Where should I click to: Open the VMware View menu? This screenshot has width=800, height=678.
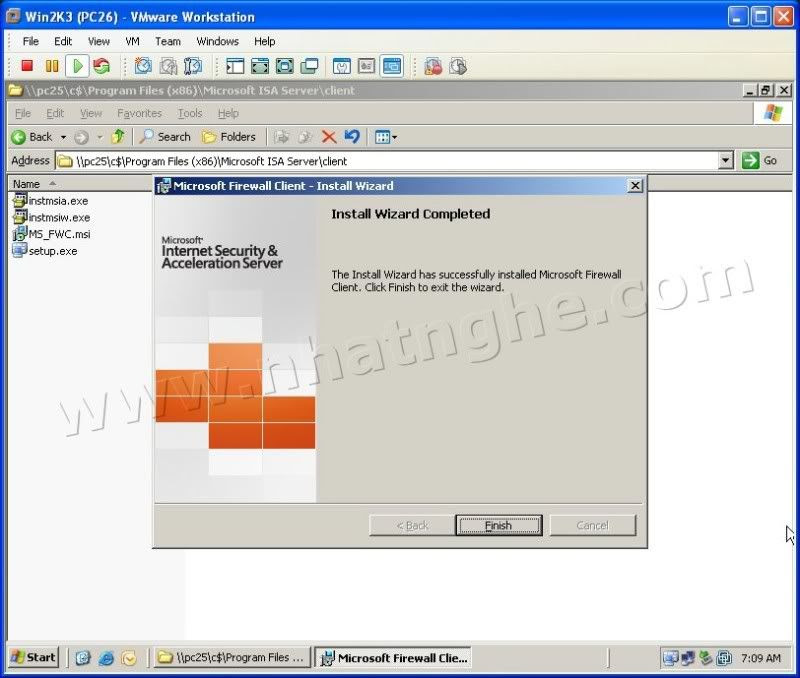[x=98, y=41]
